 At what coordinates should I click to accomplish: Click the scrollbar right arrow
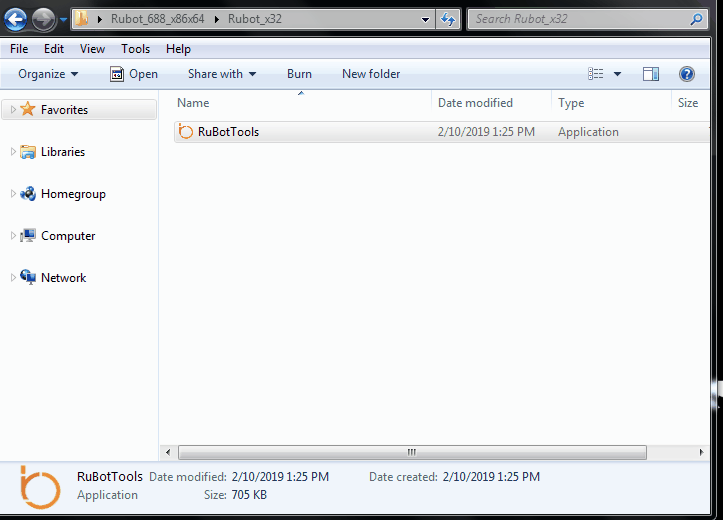point(701,452)
